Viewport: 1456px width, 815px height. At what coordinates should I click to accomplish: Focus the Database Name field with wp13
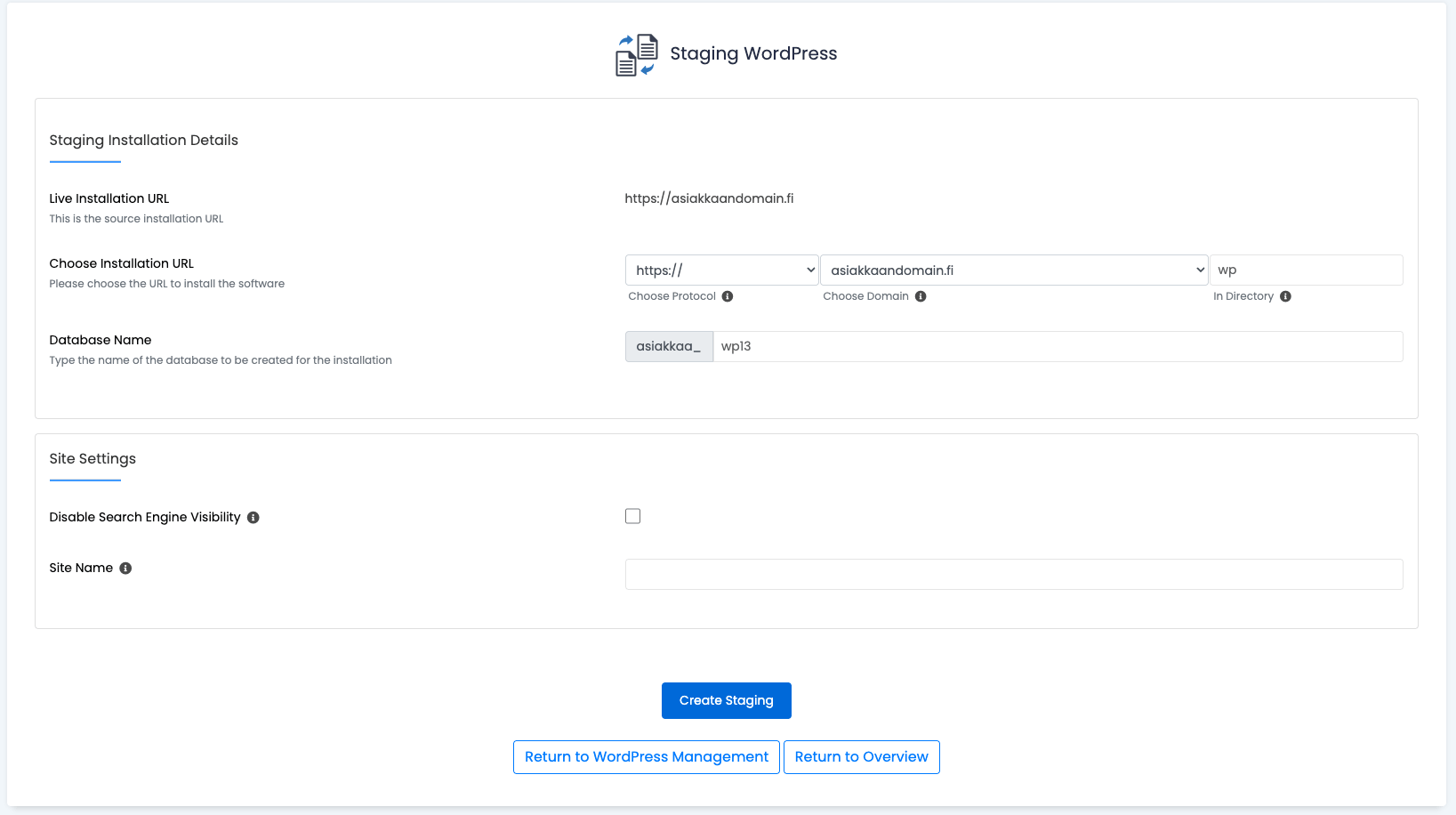tap(1058, 347)
